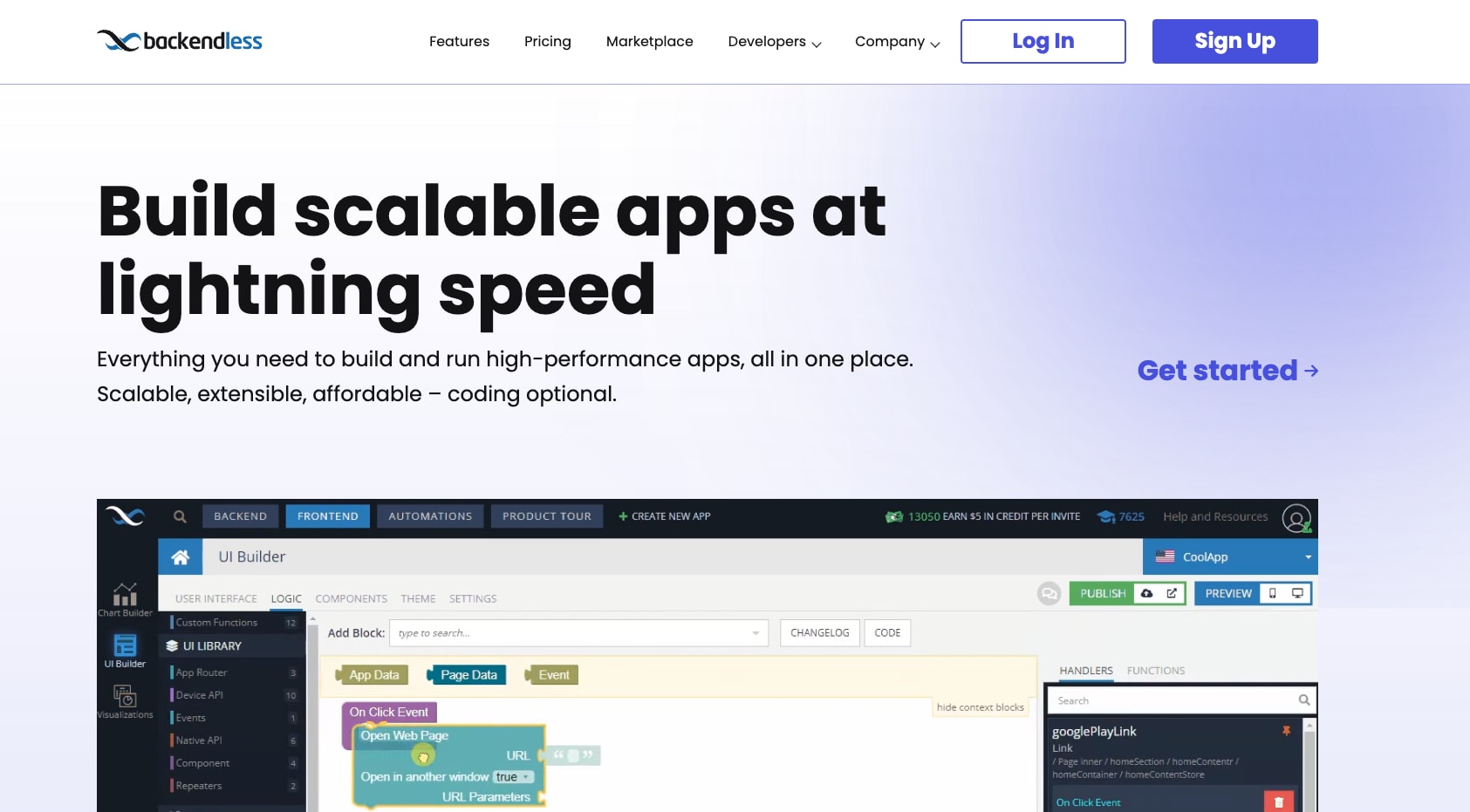Expand the Developers dropdown menu
Image resolution: width=1470 pixels, height=812 pixels.
pyautogui.click(x=775, y=41)
